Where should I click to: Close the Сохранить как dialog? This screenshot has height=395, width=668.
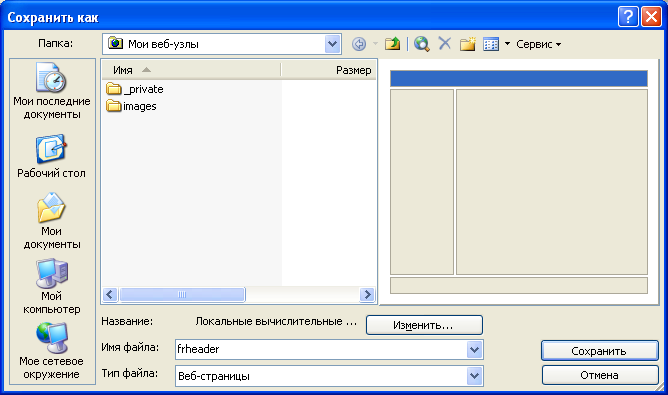pyautogui.click(x=651, y=17)
